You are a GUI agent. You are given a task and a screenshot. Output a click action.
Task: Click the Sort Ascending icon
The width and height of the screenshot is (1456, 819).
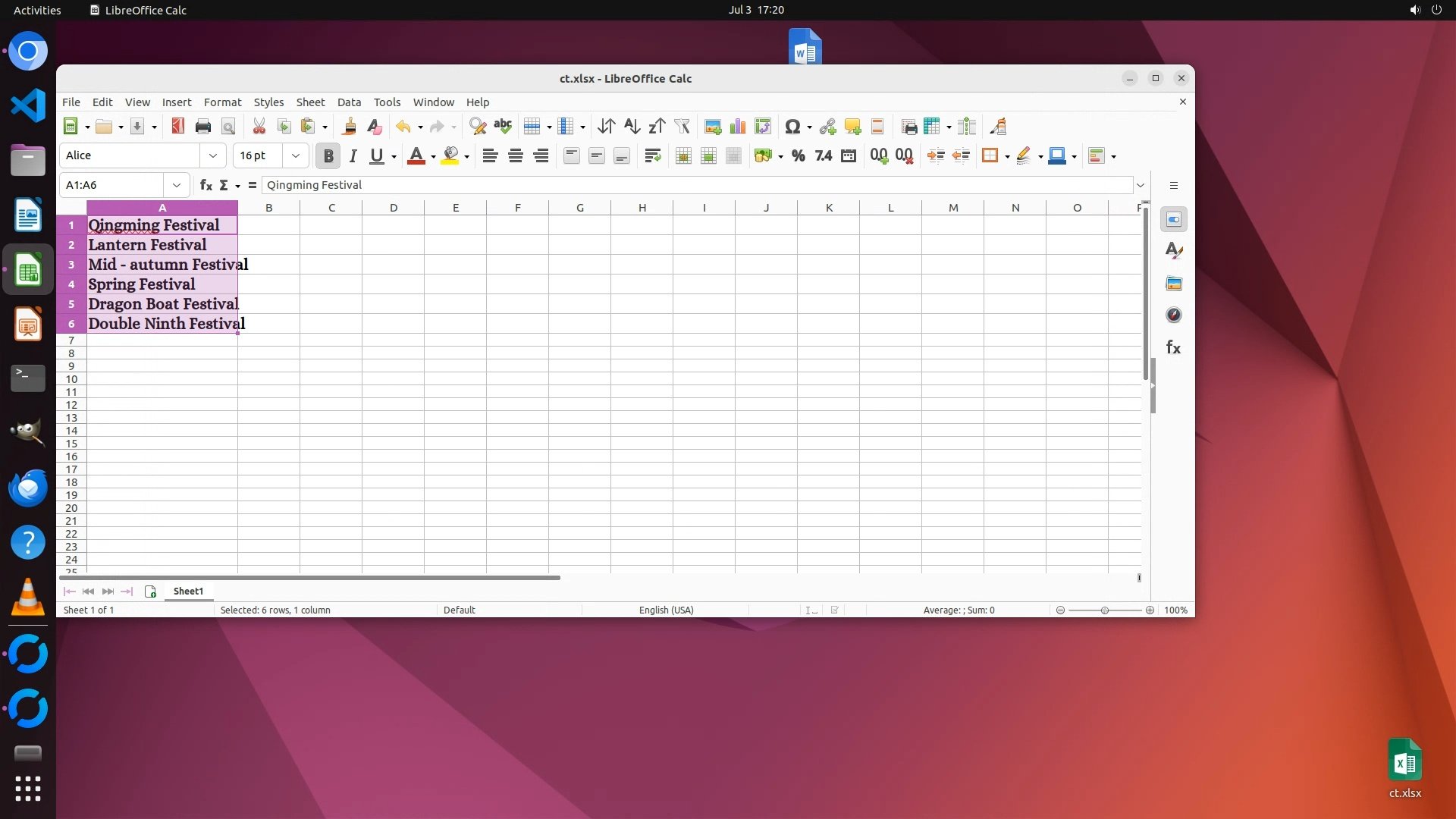coord(632,127)
